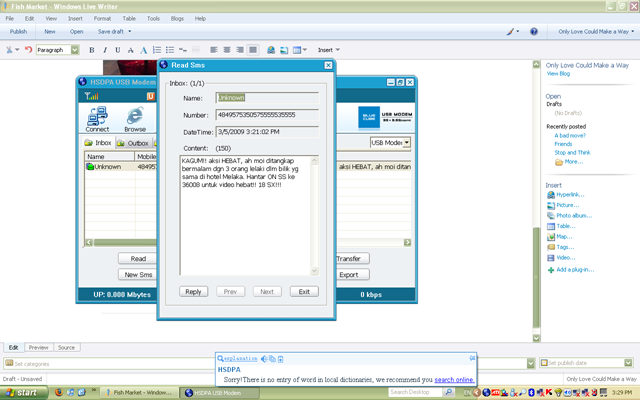Apply numbered list formatting
Screen dimensions: 640x400
[157, 50]
